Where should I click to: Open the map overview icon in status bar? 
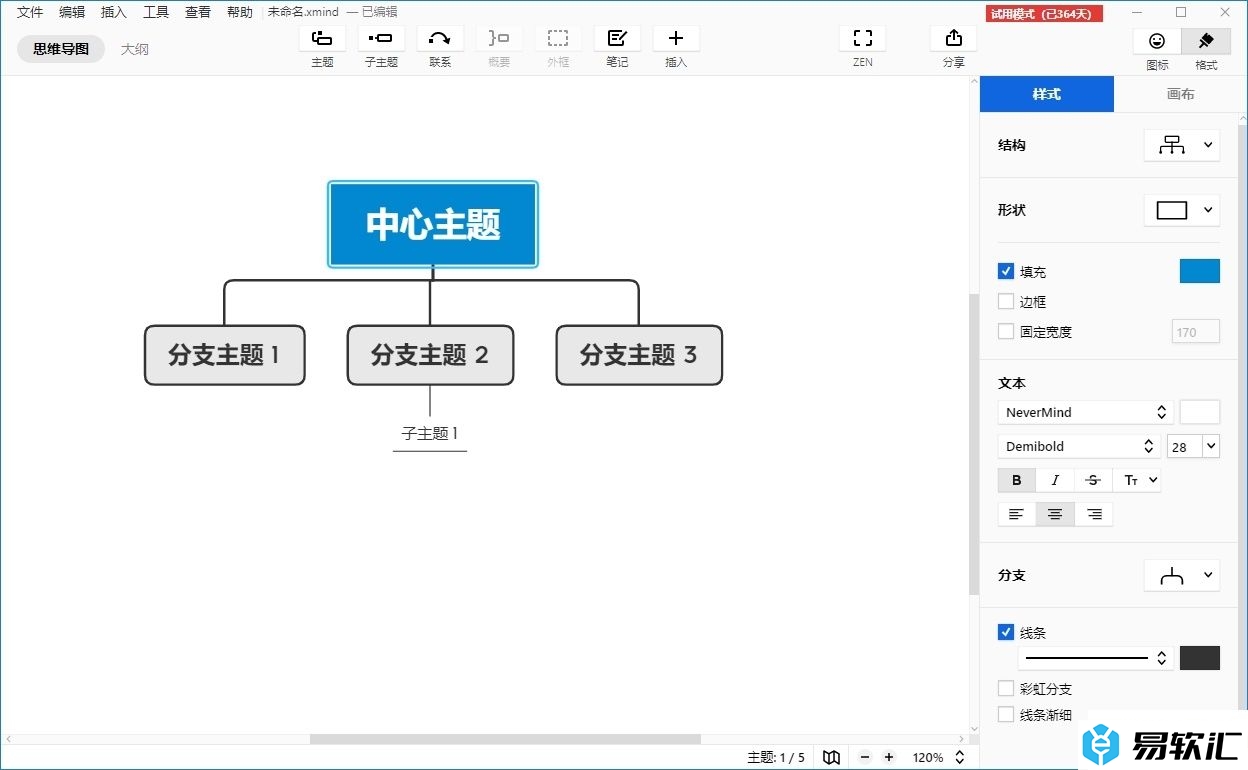(x=831, y=757)
